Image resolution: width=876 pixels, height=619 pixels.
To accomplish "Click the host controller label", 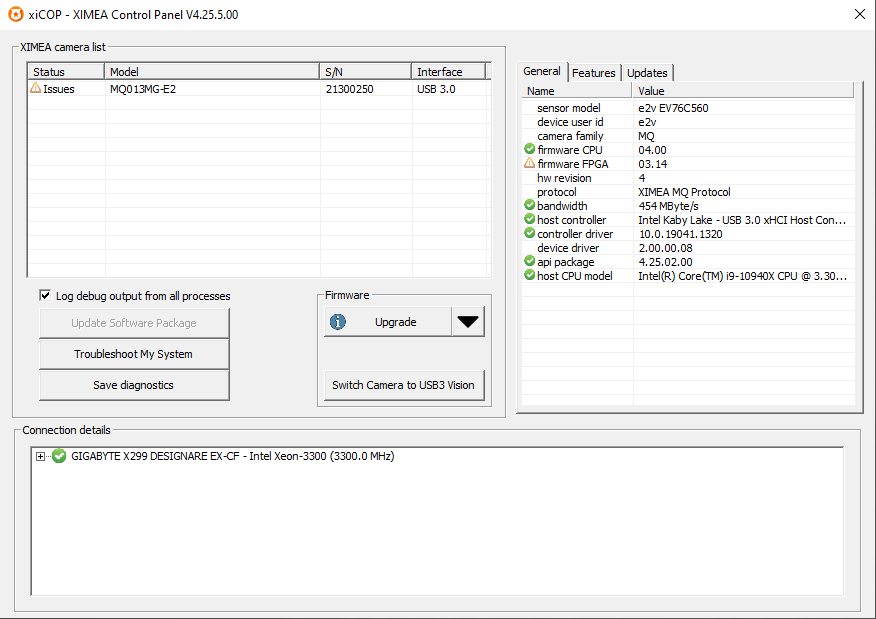I will pos(572,220).
